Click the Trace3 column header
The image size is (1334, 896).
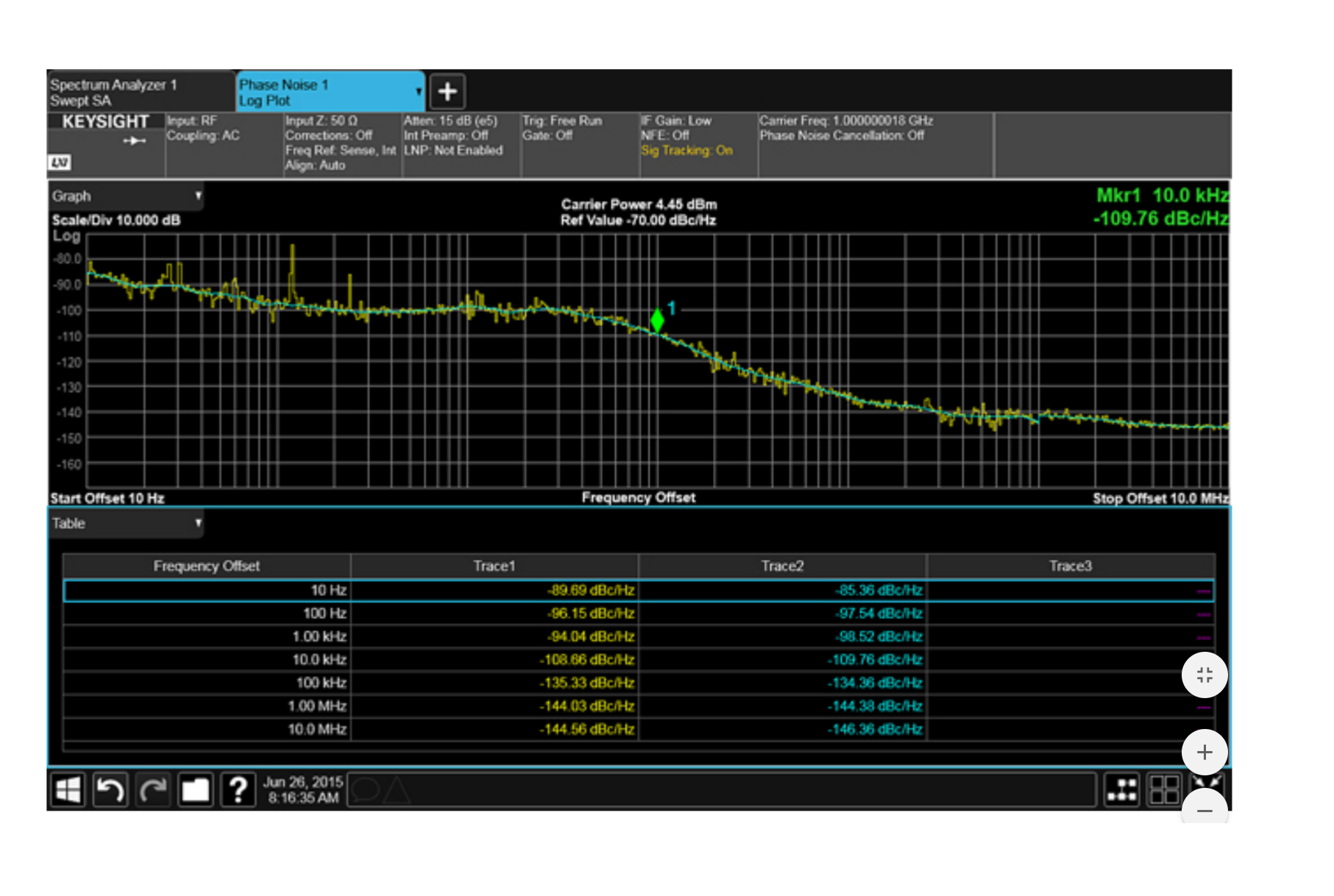1071,566
